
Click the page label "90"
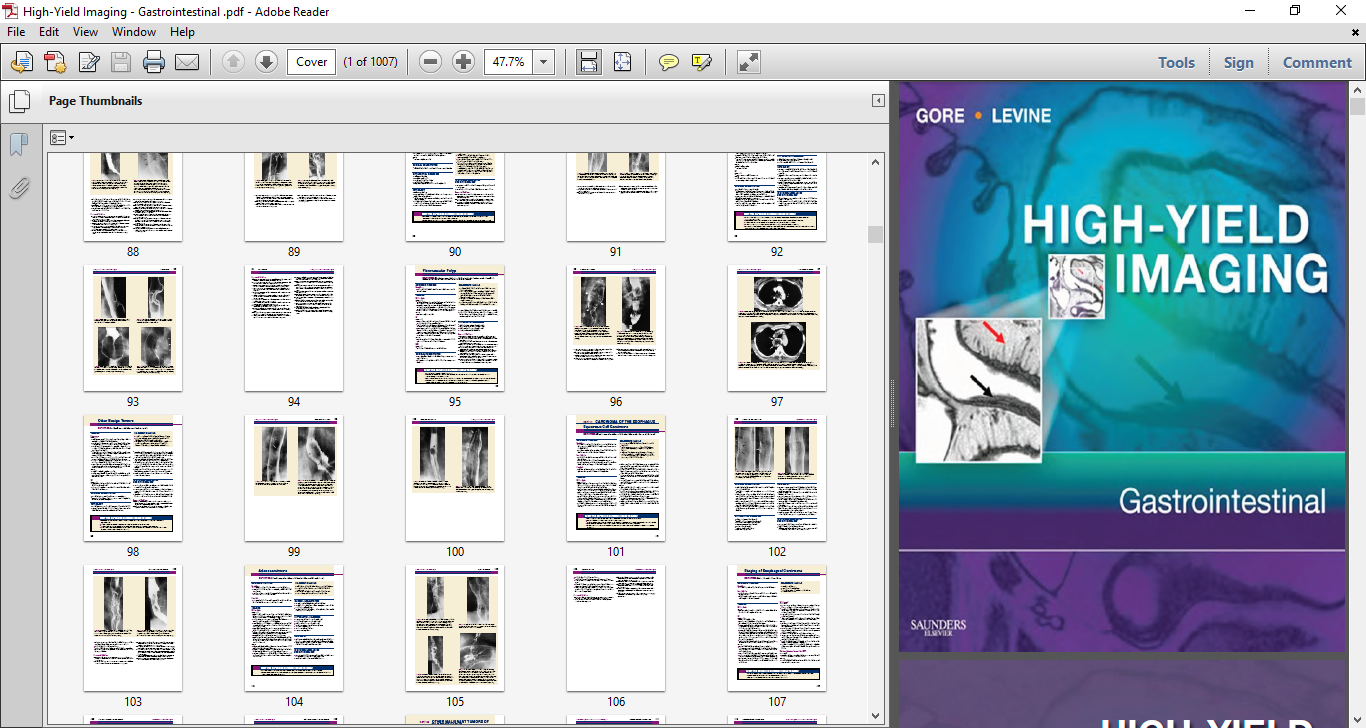455,252
